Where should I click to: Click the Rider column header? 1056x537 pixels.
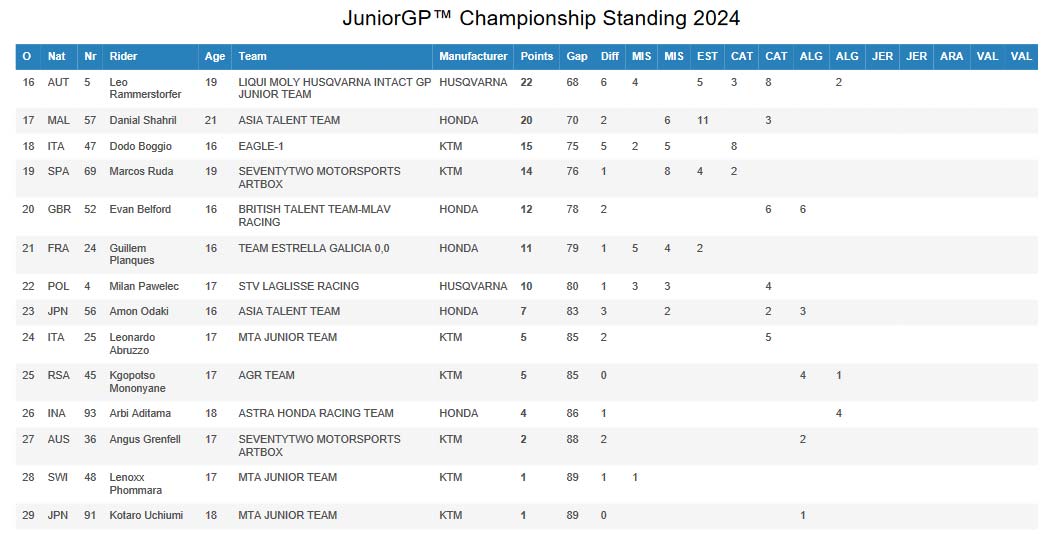tap(123, 56)
